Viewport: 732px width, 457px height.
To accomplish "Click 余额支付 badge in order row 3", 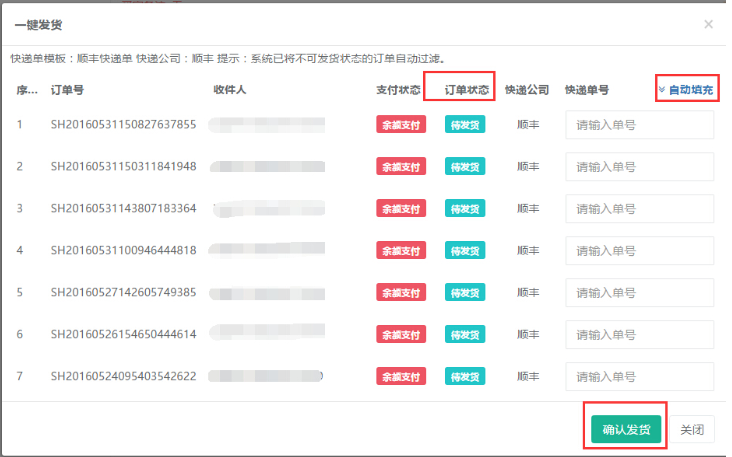I will (401, 209).
